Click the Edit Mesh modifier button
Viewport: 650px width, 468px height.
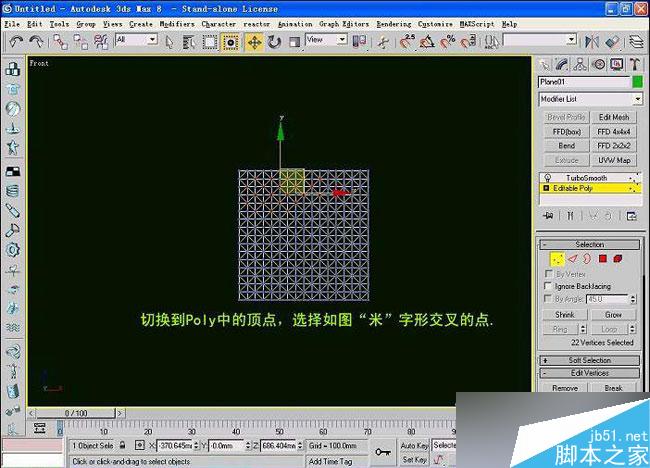click(x=614, y=117)
